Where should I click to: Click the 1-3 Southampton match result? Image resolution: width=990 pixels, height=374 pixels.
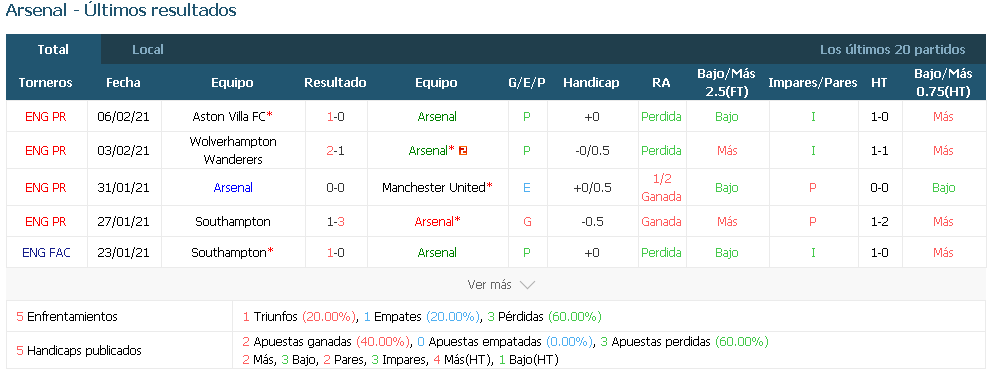(335, 222)
